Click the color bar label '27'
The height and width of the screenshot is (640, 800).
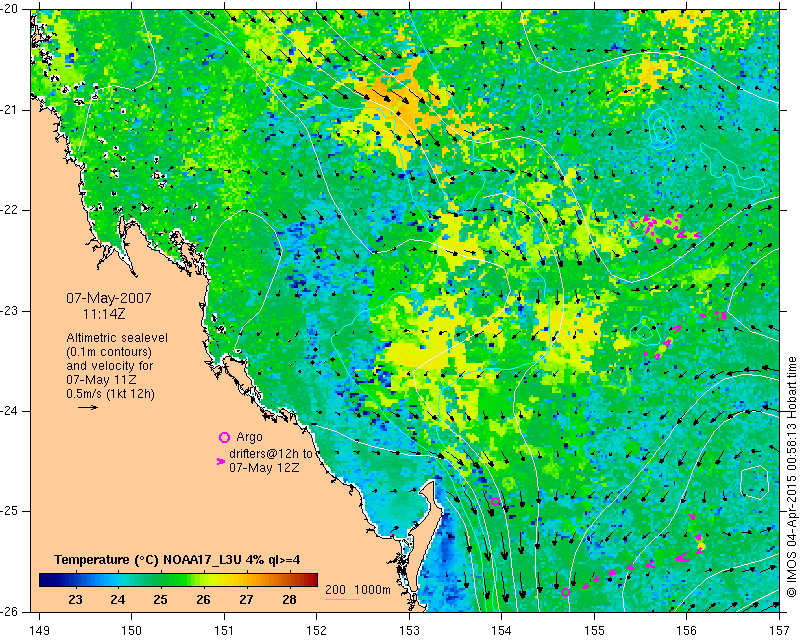pos(246,600)
